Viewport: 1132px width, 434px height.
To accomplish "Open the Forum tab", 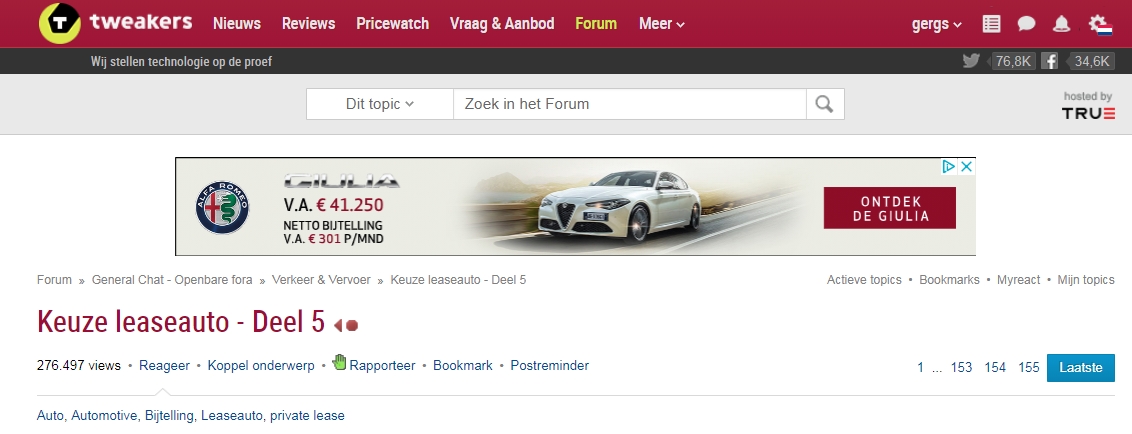I will (x=596, y=24).
